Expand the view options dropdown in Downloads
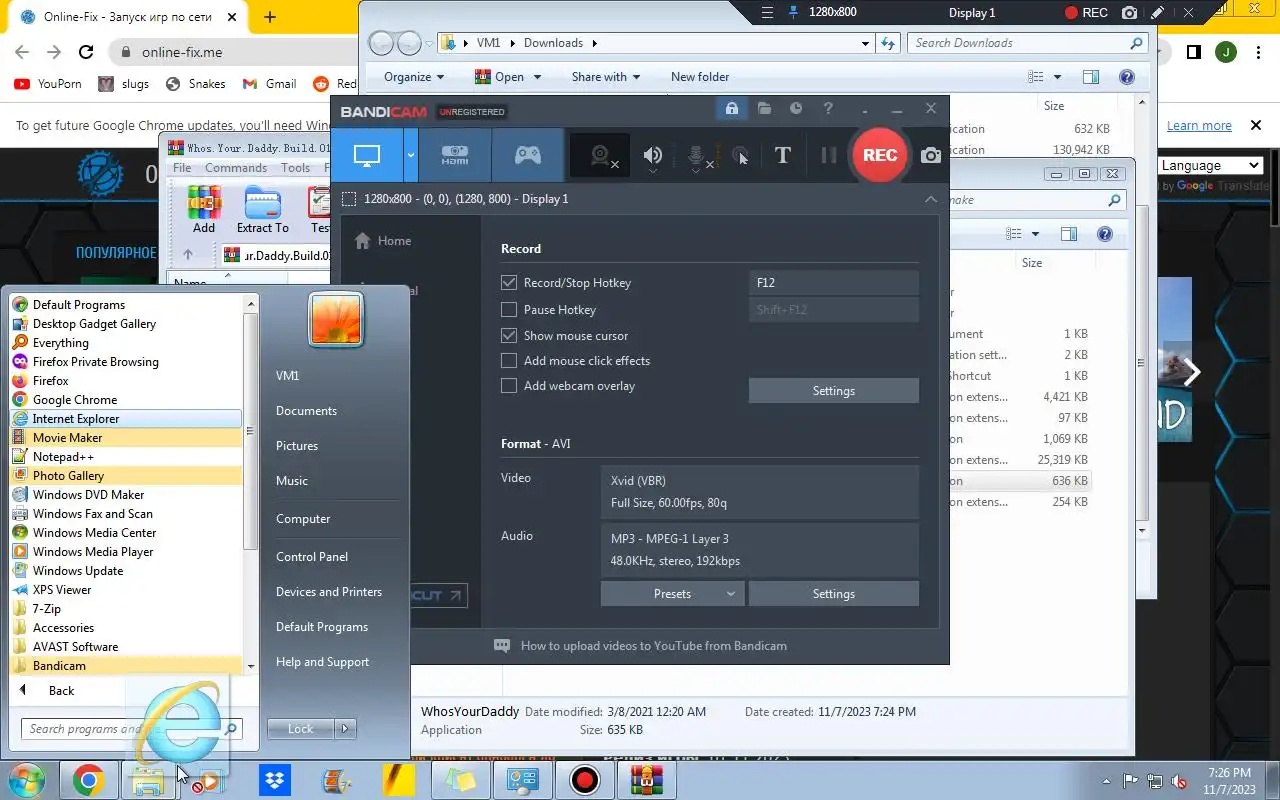 coord(1057,77)
